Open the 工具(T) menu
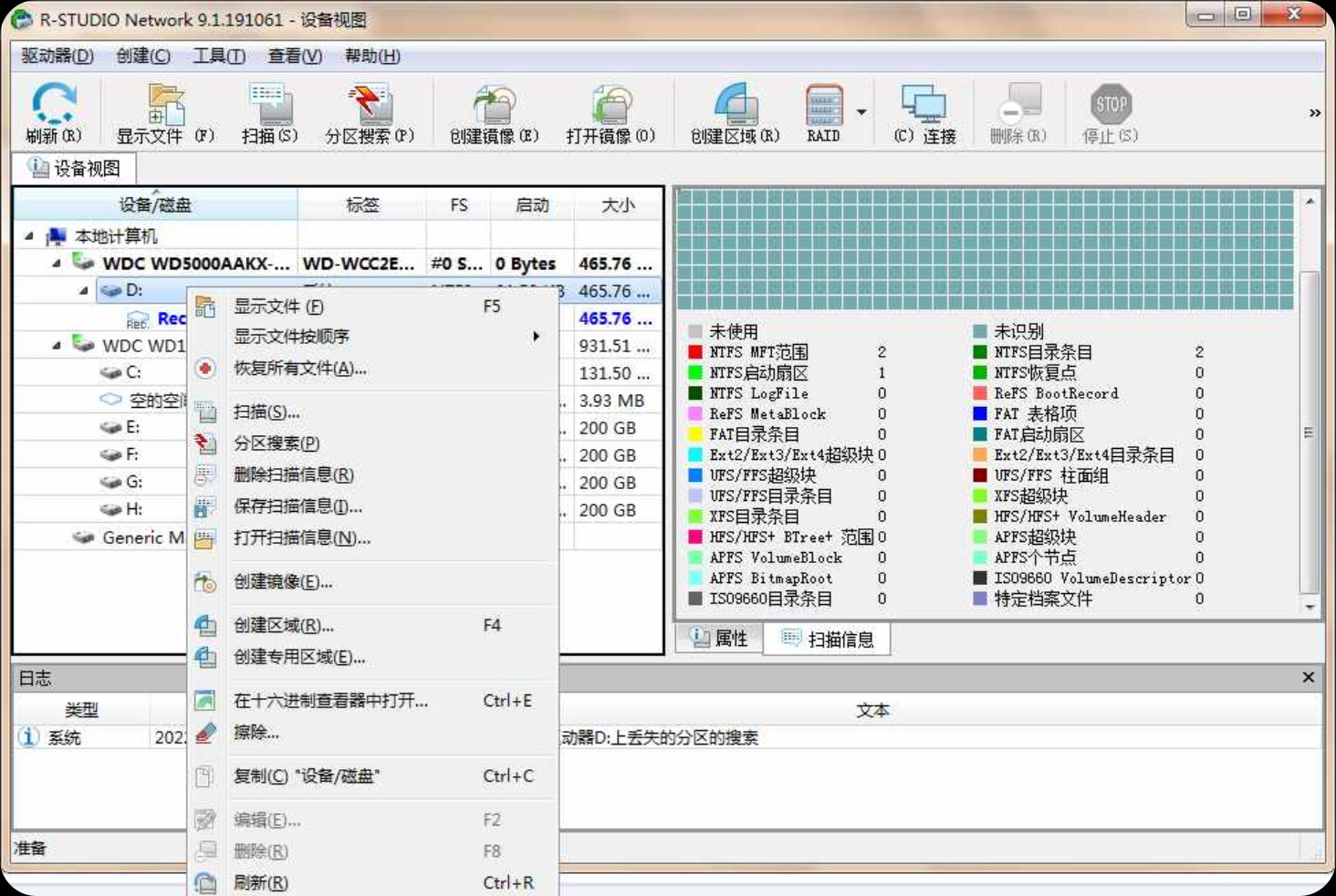Viewport: 1336px width, 896px height. (219, 56)
